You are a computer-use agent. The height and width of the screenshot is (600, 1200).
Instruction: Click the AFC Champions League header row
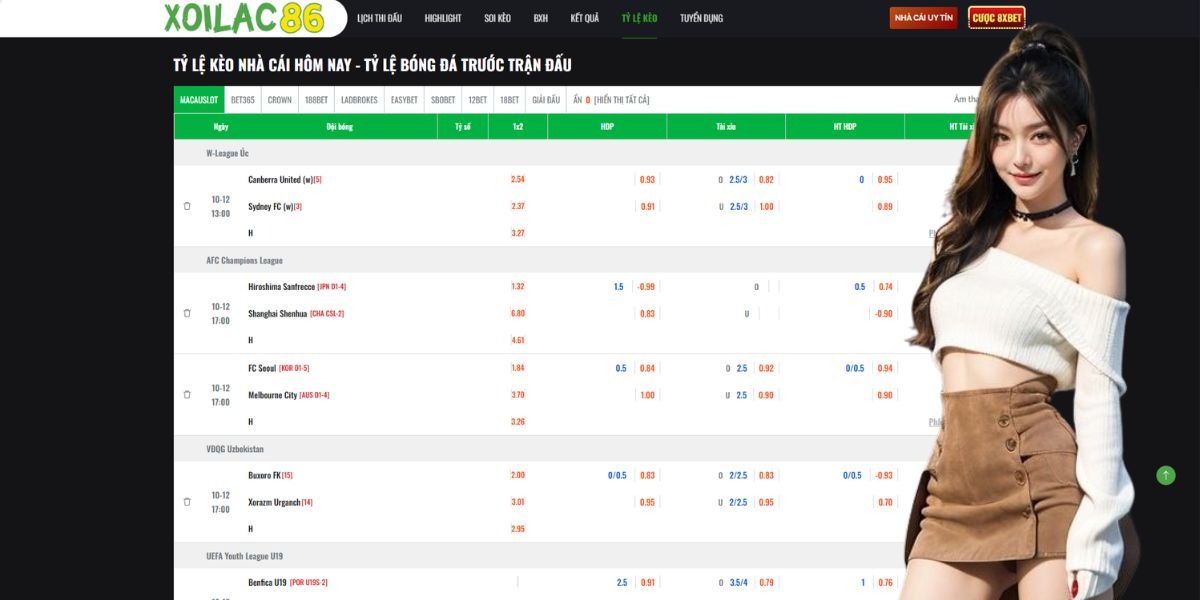245,260
